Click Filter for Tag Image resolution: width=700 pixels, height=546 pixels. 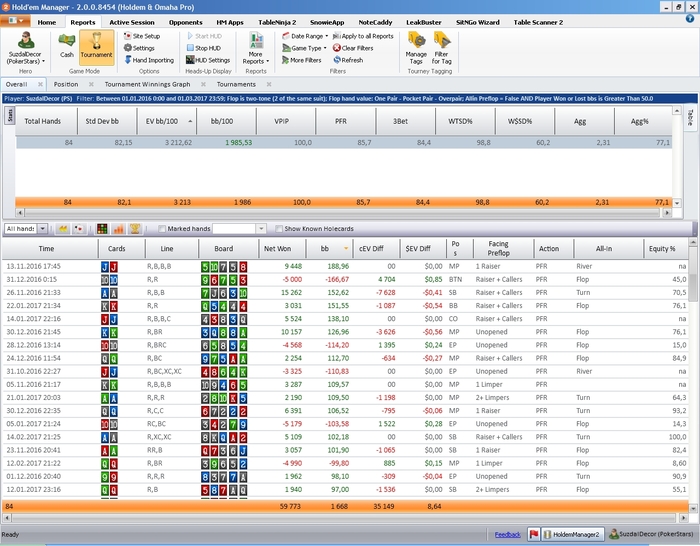coord(442,48)
